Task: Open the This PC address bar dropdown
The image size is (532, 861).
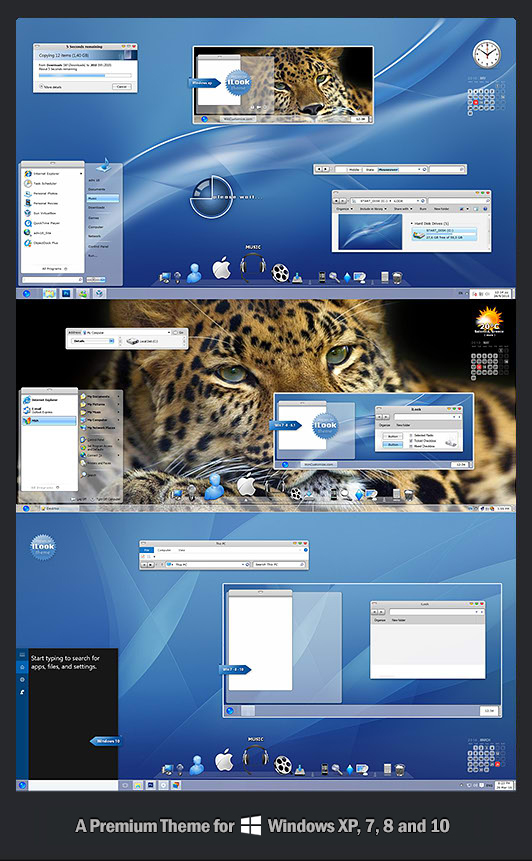Action: pyautogui.click(x=243, y=564)
